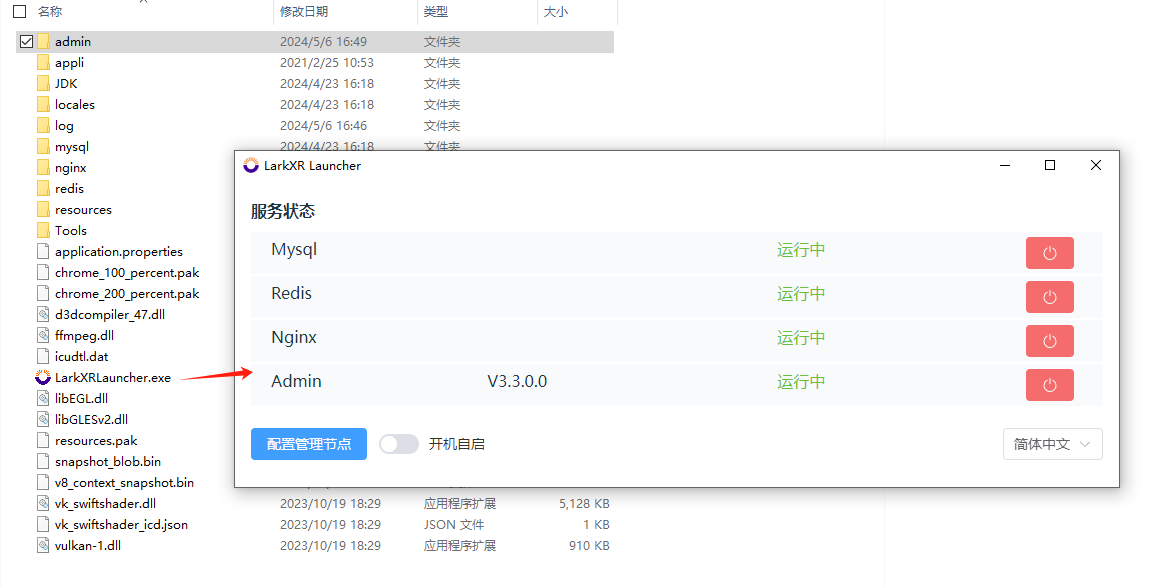The width and height of the screenshot is (1155, 587).
Task: Click the 910 KB size value
Action: click(589, 546)
